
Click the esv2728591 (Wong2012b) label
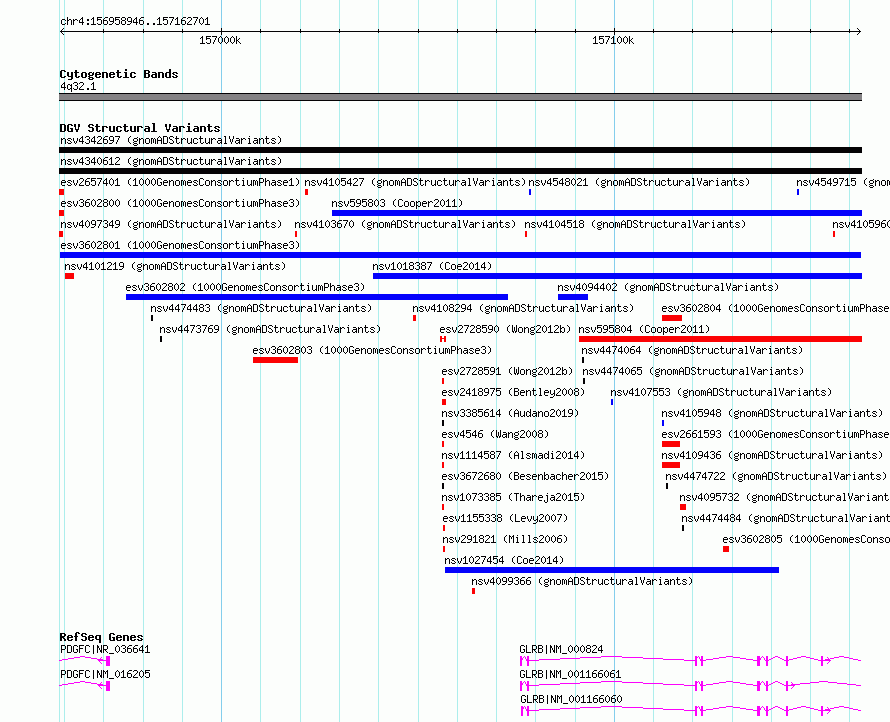[x=507, y=371]
